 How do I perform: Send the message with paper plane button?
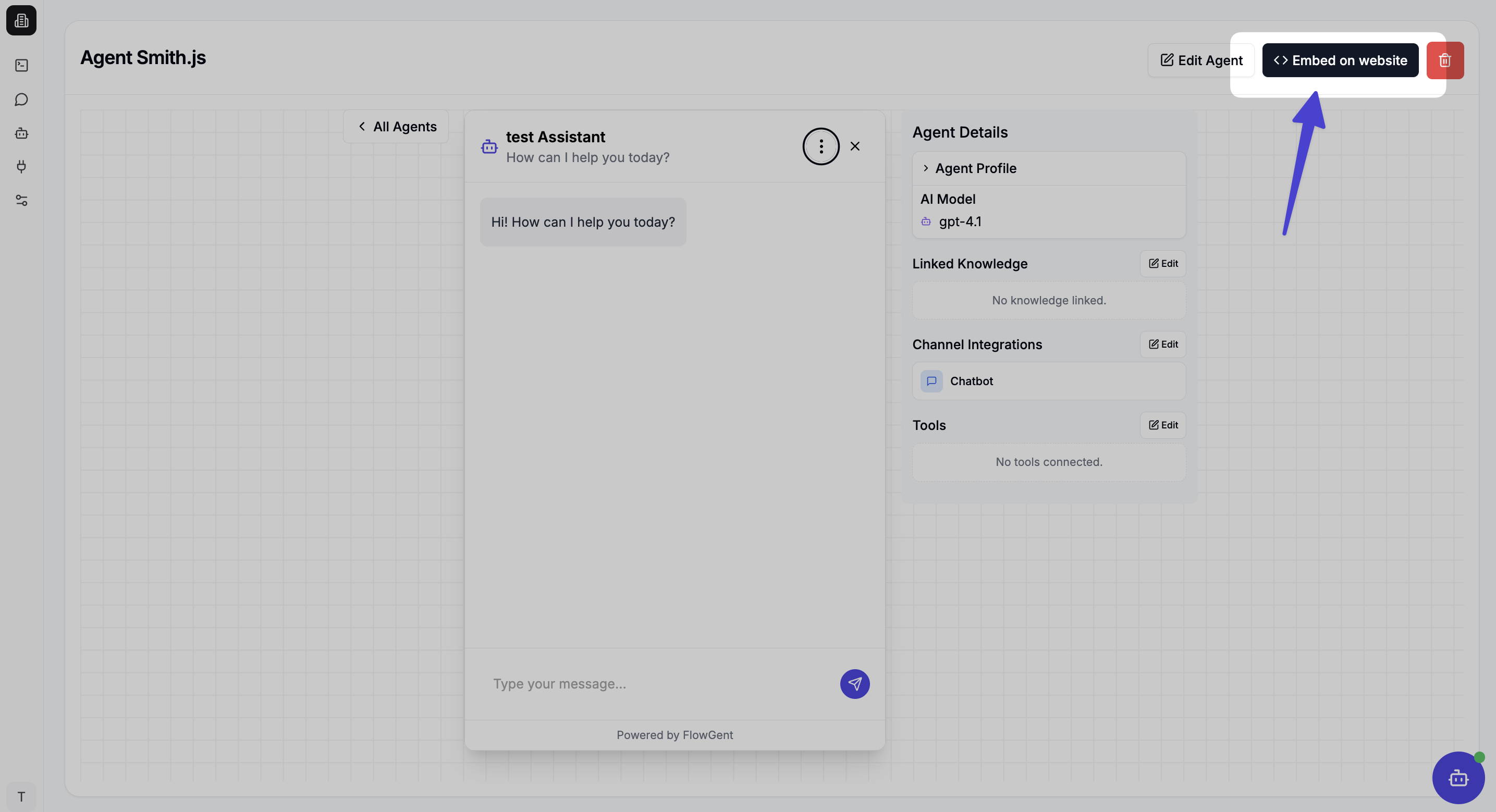click(854, 684)
